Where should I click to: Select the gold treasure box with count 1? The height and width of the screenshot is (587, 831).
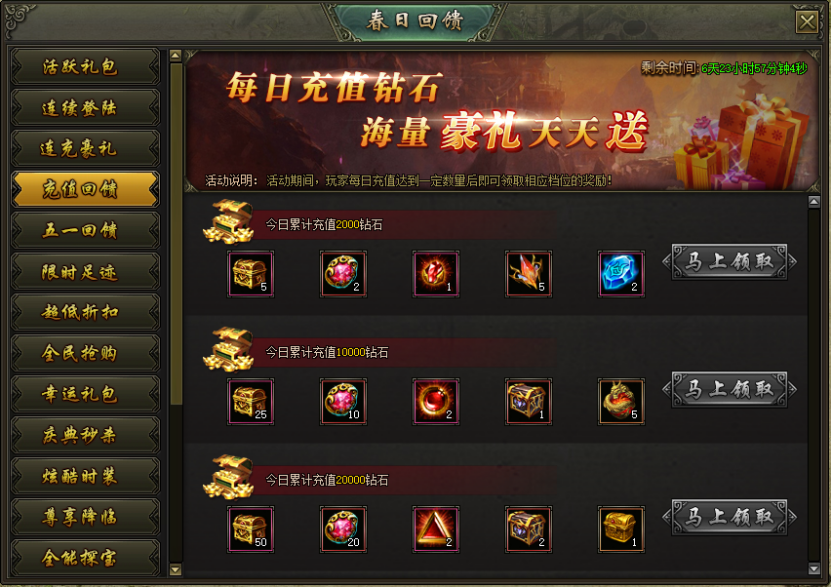(621, 529)
